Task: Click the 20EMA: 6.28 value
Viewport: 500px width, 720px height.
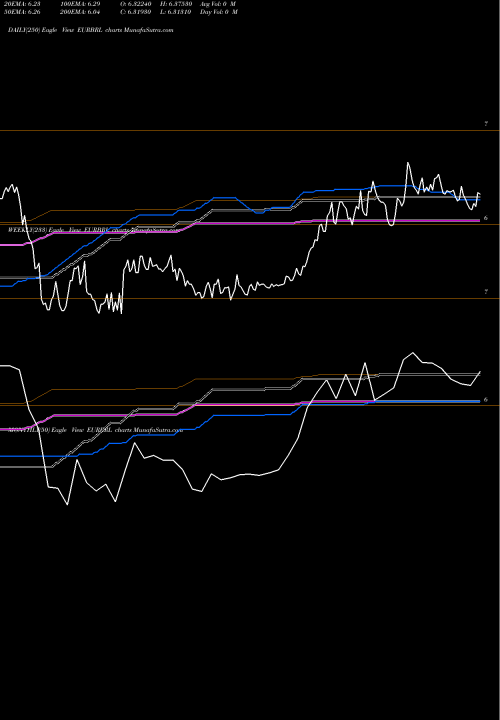Action: [x=22, y=4]
